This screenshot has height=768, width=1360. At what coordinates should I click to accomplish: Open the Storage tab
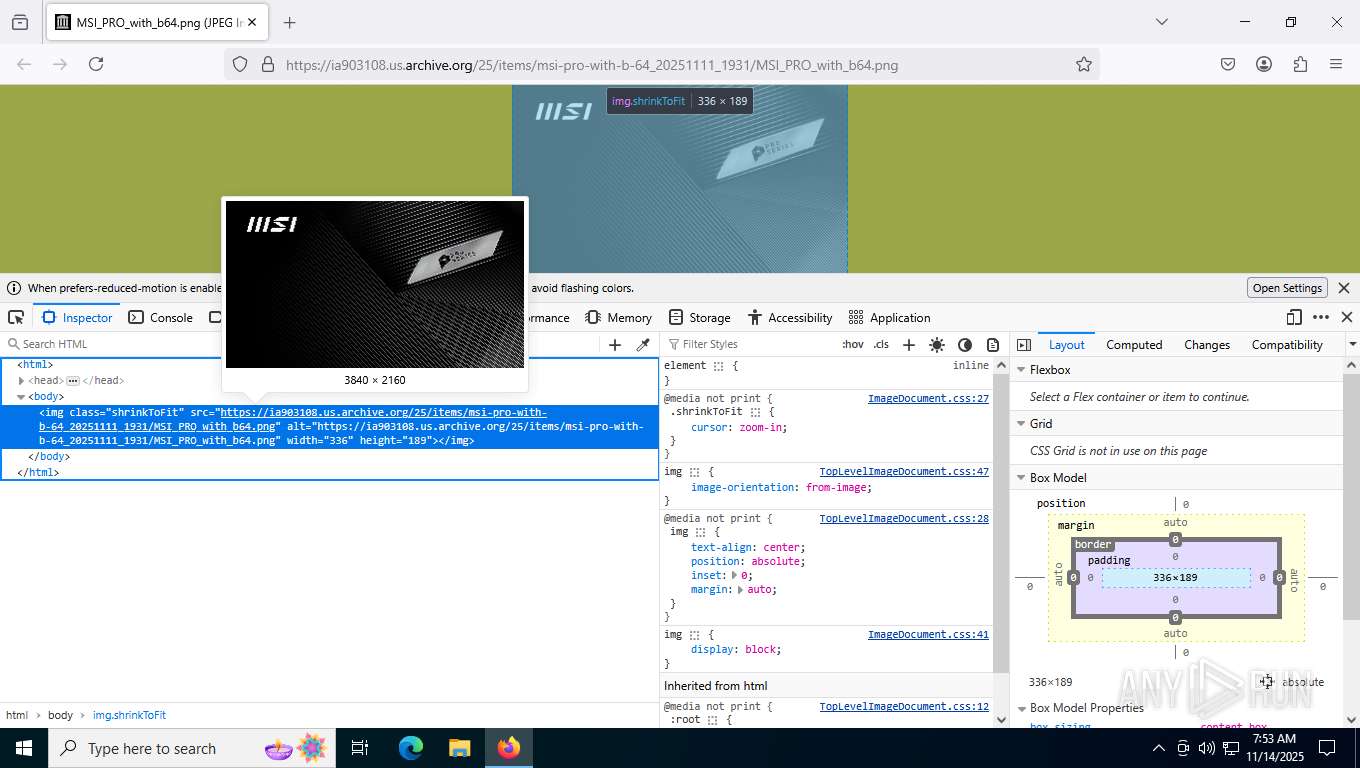699,317
